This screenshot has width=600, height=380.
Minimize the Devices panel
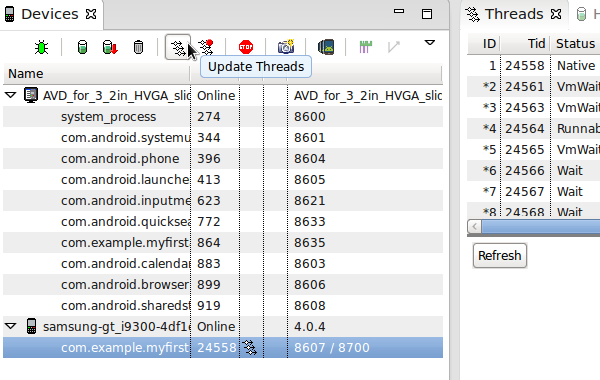[x=399, y=11]
